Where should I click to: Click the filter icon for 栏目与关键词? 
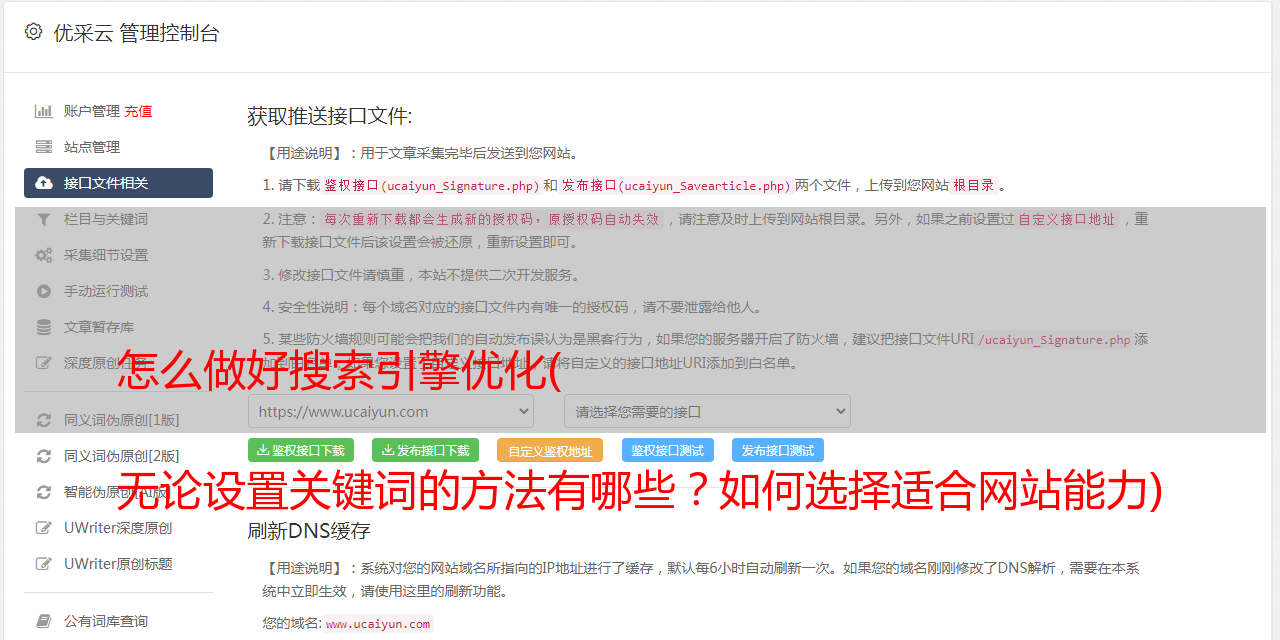[44, 219]
